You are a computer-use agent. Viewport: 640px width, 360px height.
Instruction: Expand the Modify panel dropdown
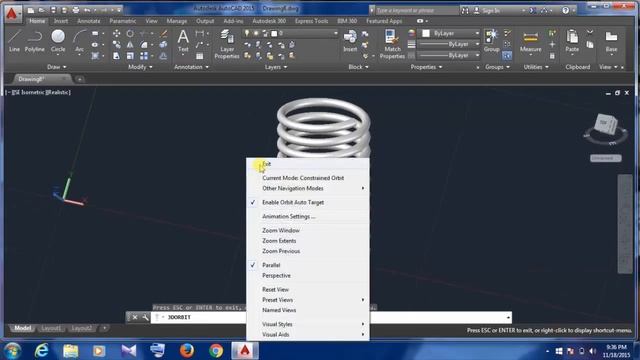pos(140,67)
